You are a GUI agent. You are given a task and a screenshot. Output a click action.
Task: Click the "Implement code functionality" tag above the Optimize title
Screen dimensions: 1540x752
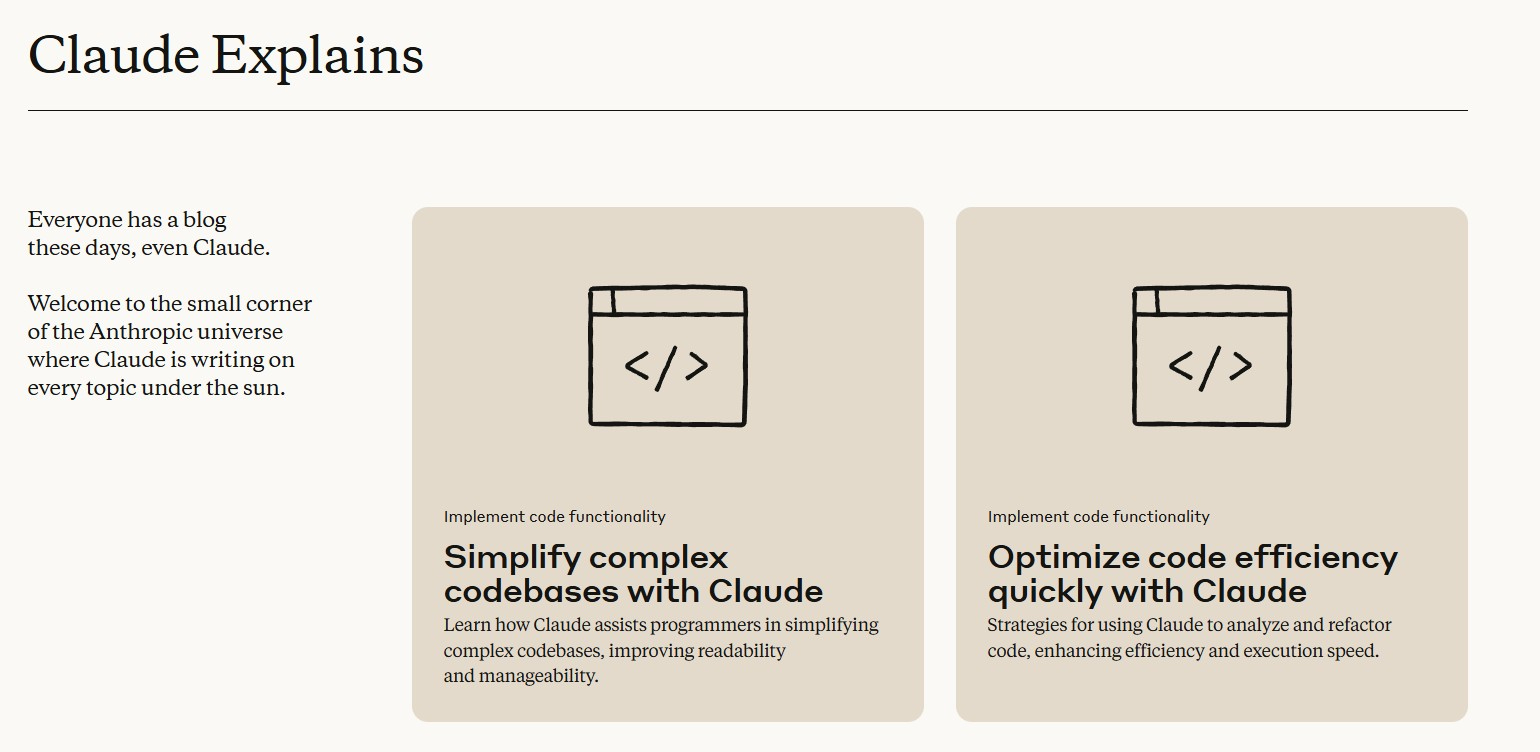pyautogui.click(x=1098, y=517)
